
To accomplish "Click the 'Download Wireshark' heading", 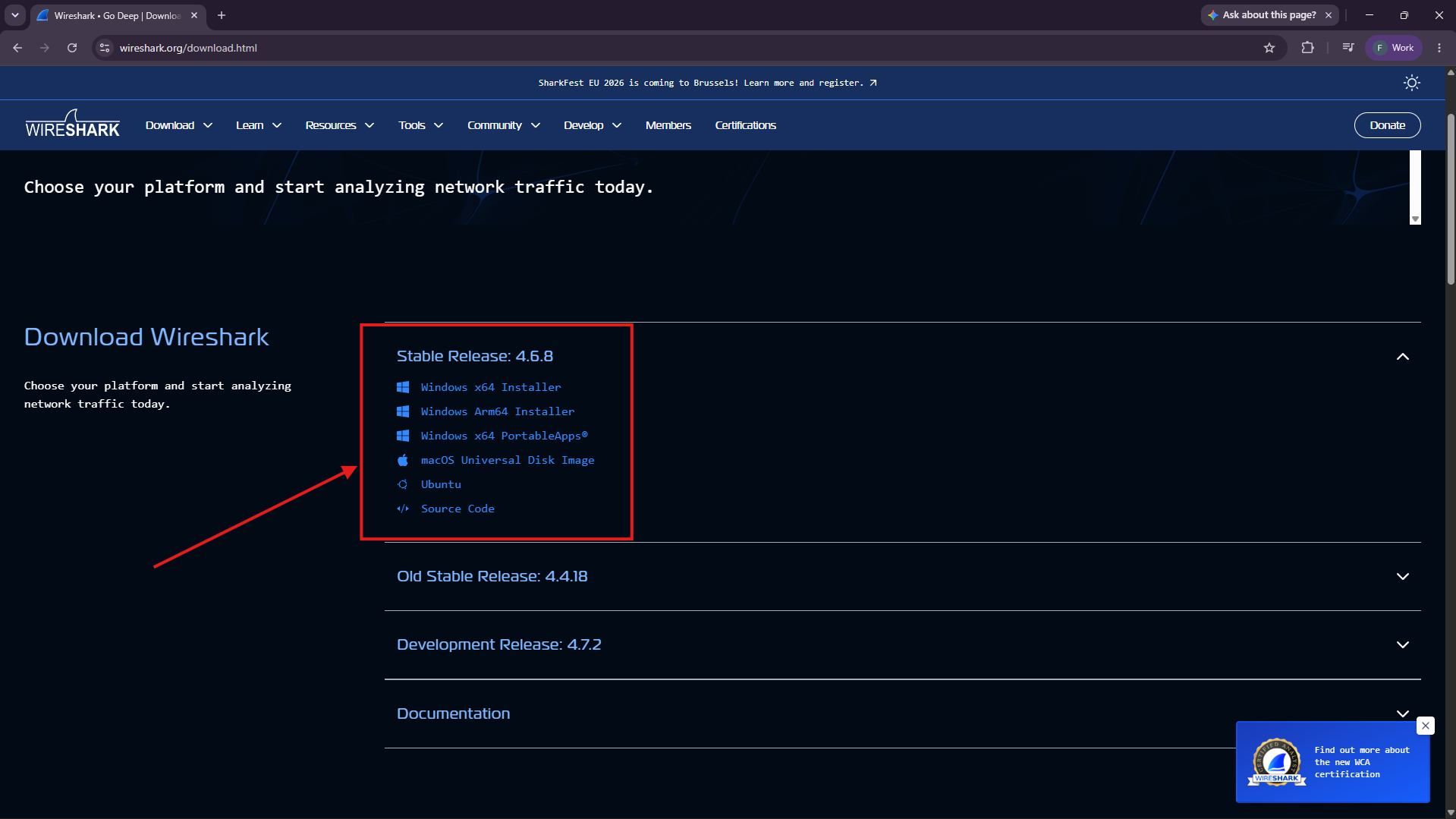I will [146, 337].
